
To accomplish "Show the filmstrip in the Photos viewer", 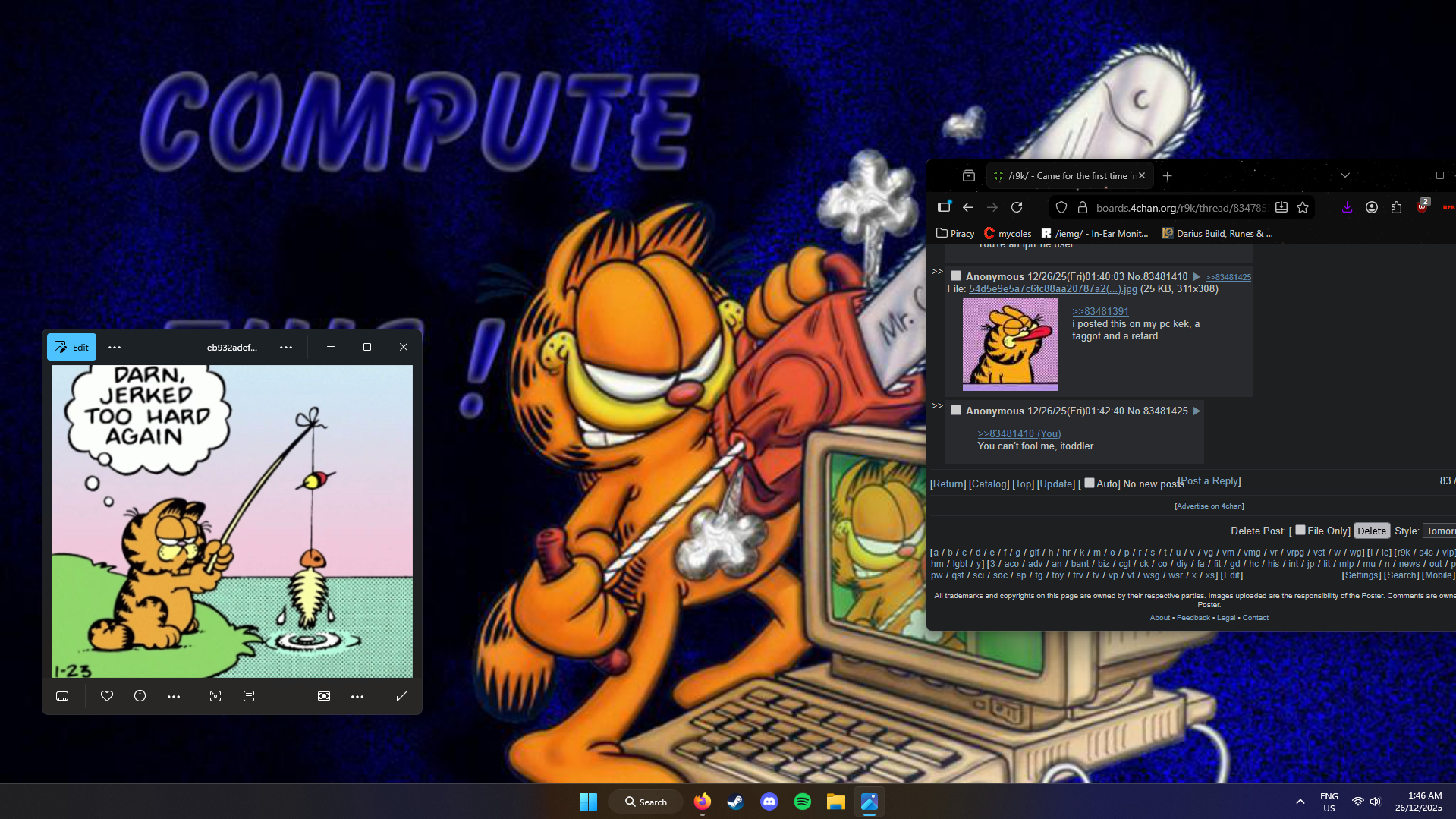I will 62,696.
